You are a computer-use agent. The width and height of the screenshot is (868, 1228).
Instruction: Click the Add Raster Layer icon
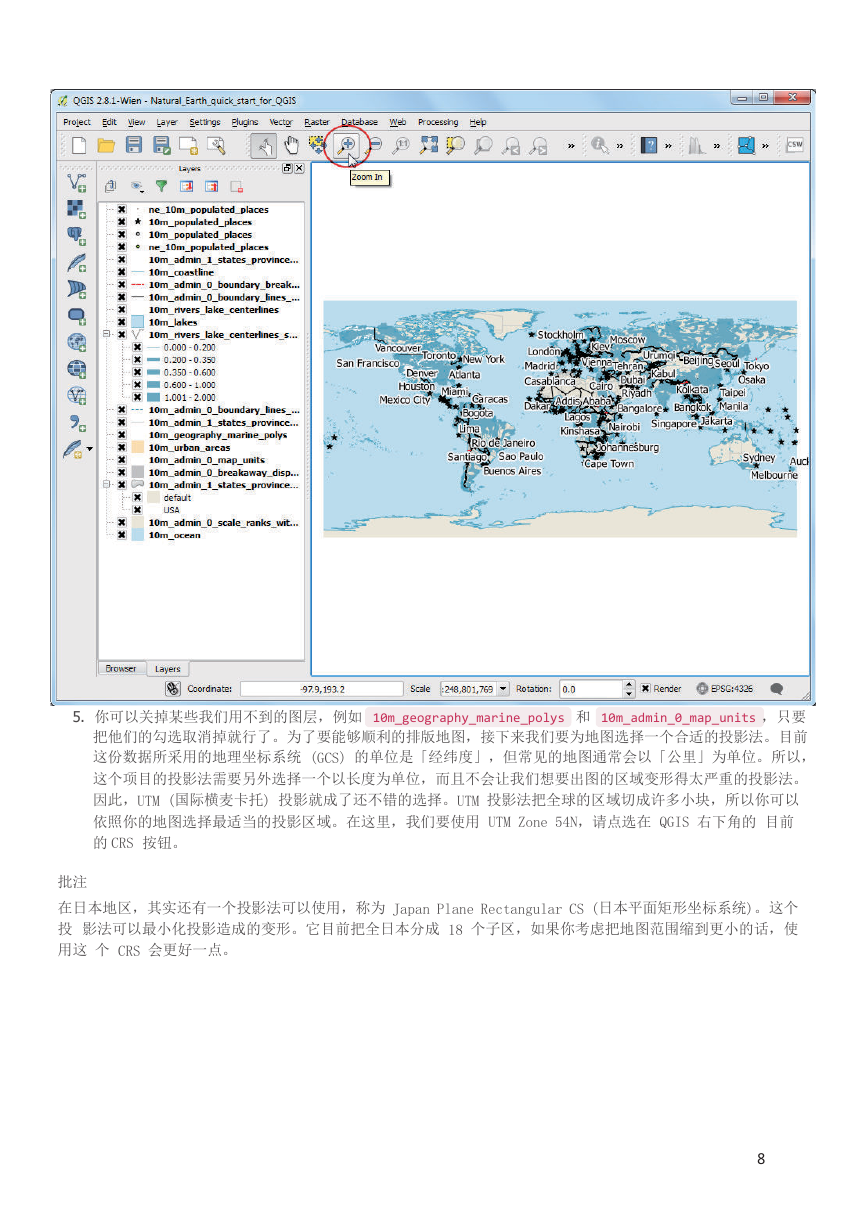(x=77, y=210)
